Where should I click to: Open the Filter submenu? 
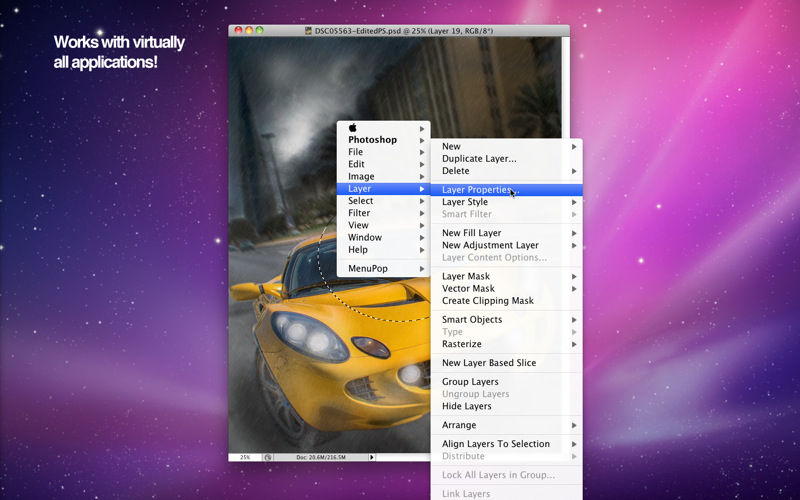pyautogui.click(x=383, y=213)
